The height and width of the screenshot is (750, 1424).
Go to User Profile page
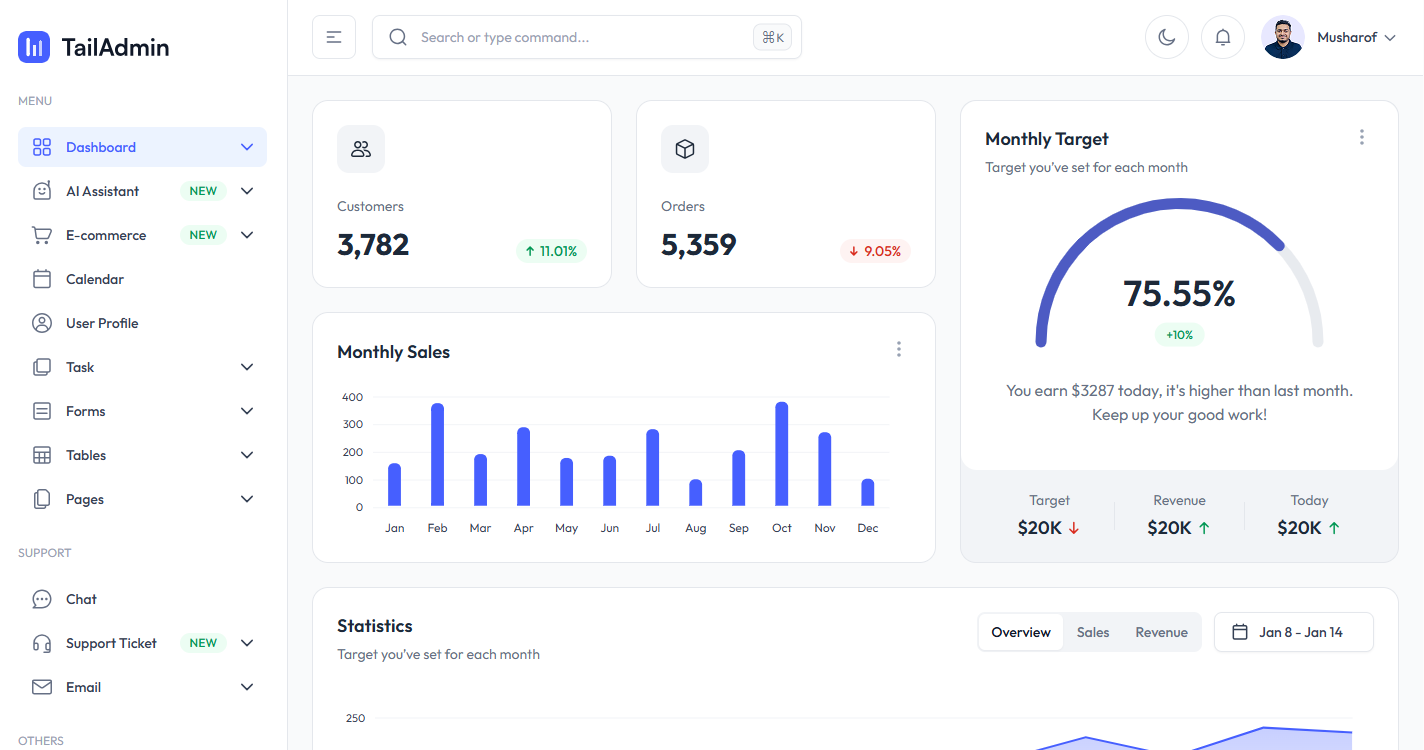(101, 323)
